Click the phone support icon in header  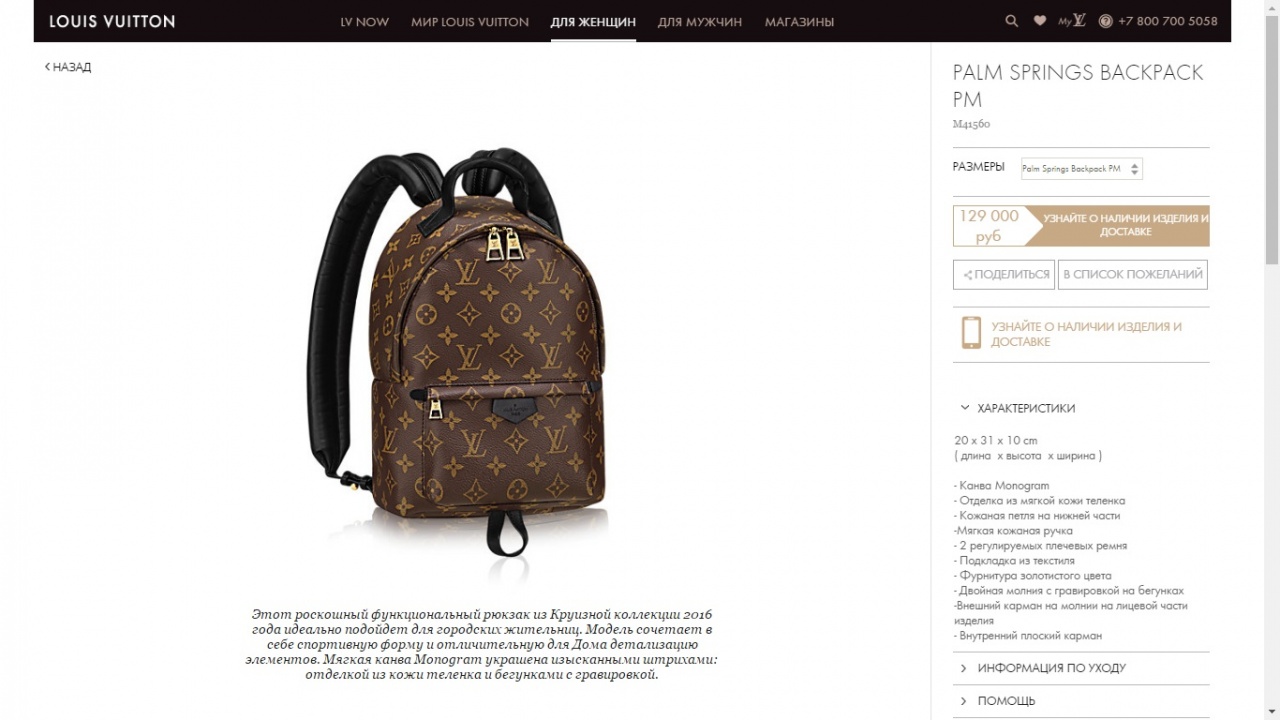click(x=1105, y=21)
